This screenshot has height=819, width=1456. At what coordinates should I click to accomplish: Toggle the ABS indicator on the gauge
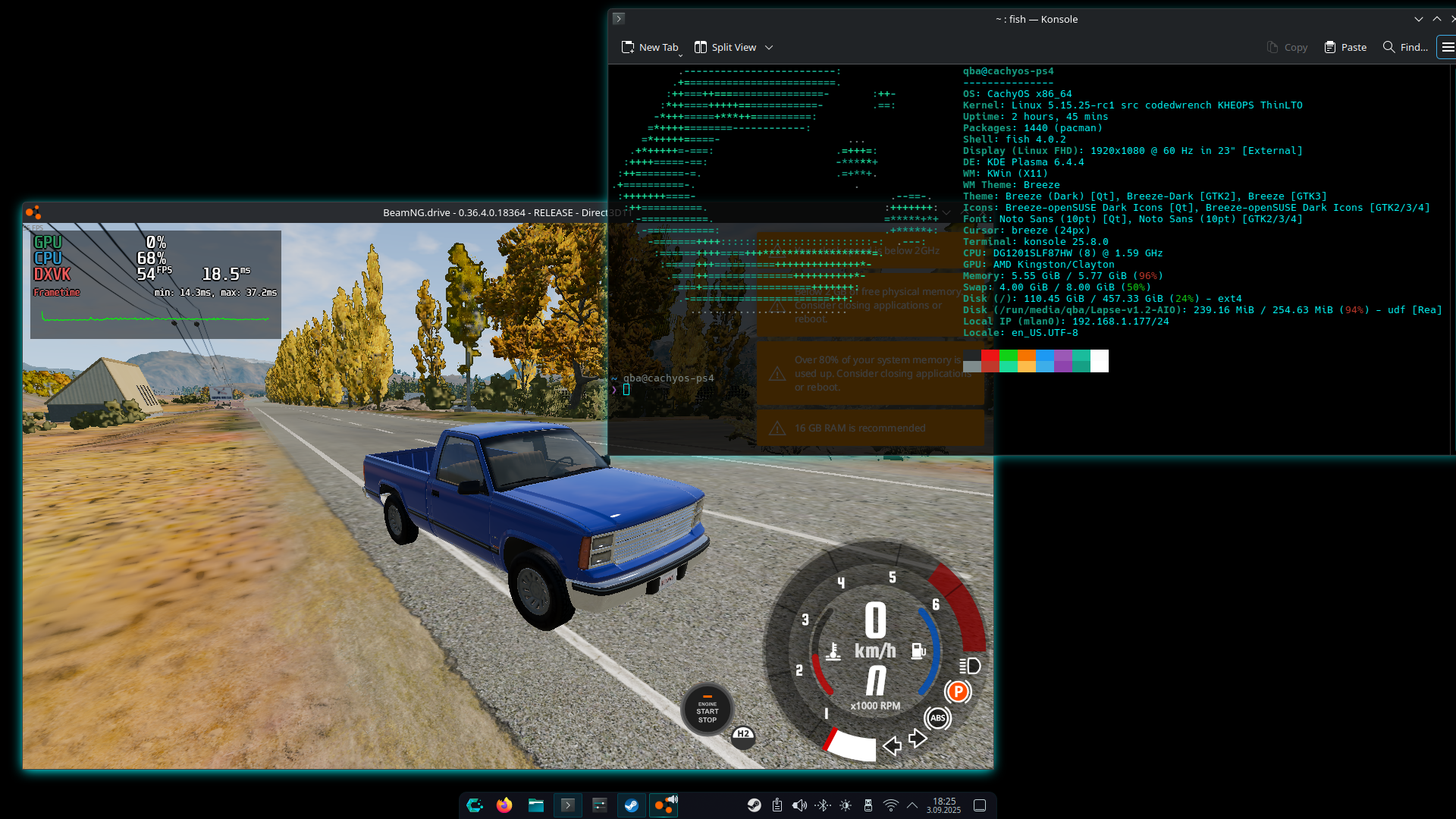938,718
